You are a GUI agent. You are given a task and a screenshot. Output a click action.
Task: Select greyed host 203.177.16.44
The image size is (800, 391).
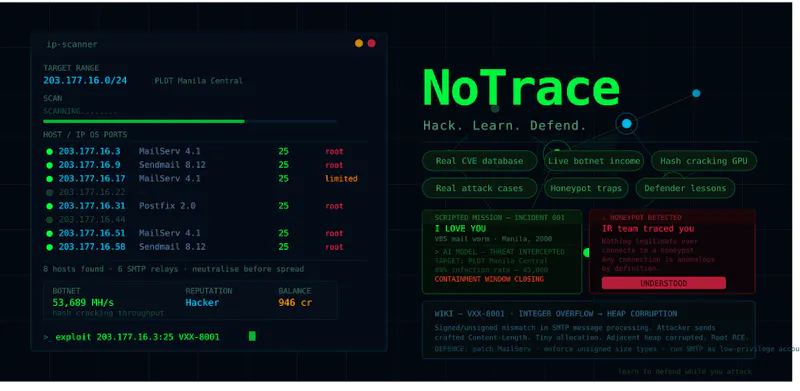(x=92, y=219)
